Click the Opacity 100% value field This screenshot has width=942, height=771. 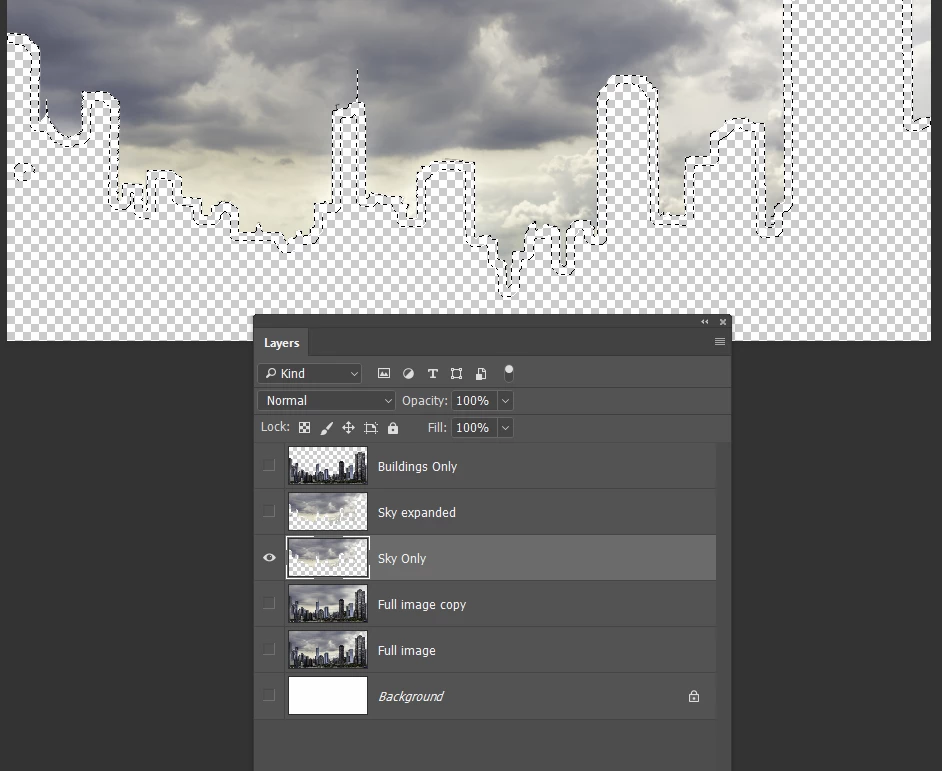474,401
